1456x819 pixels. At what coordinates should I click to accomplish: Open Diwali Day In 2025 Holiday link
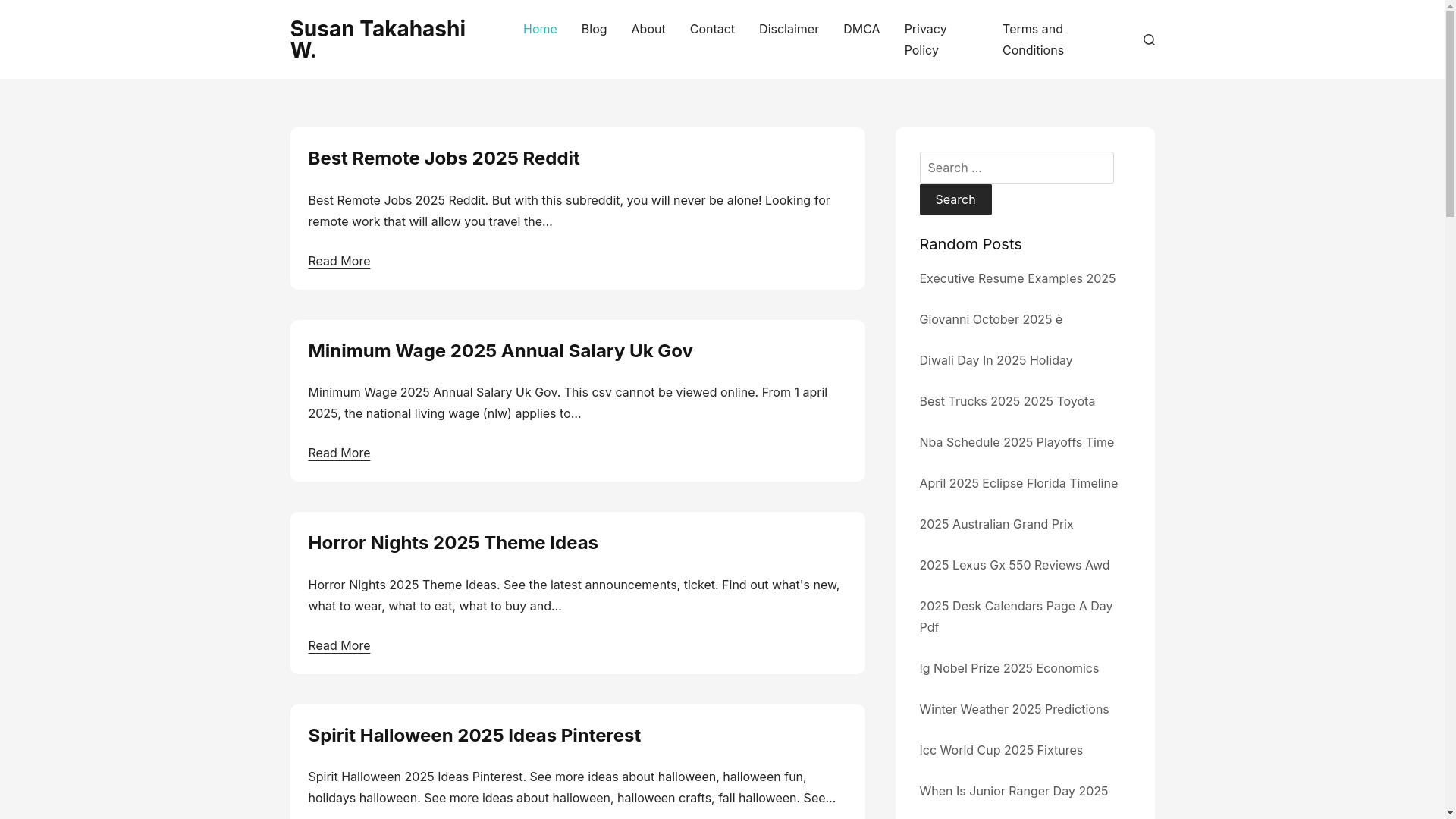996,360
